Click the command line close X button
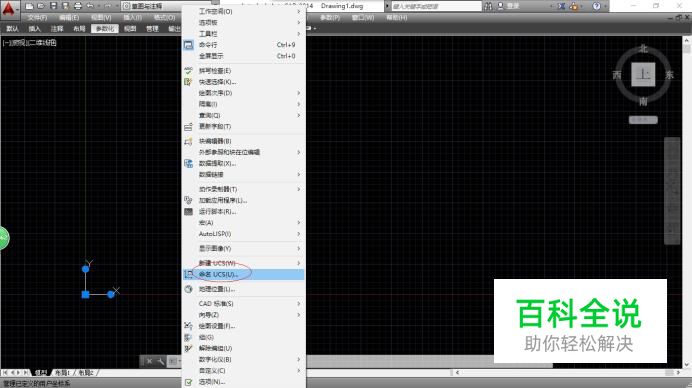692x388 pixels. pyautogui.click(x=149, y=361)
